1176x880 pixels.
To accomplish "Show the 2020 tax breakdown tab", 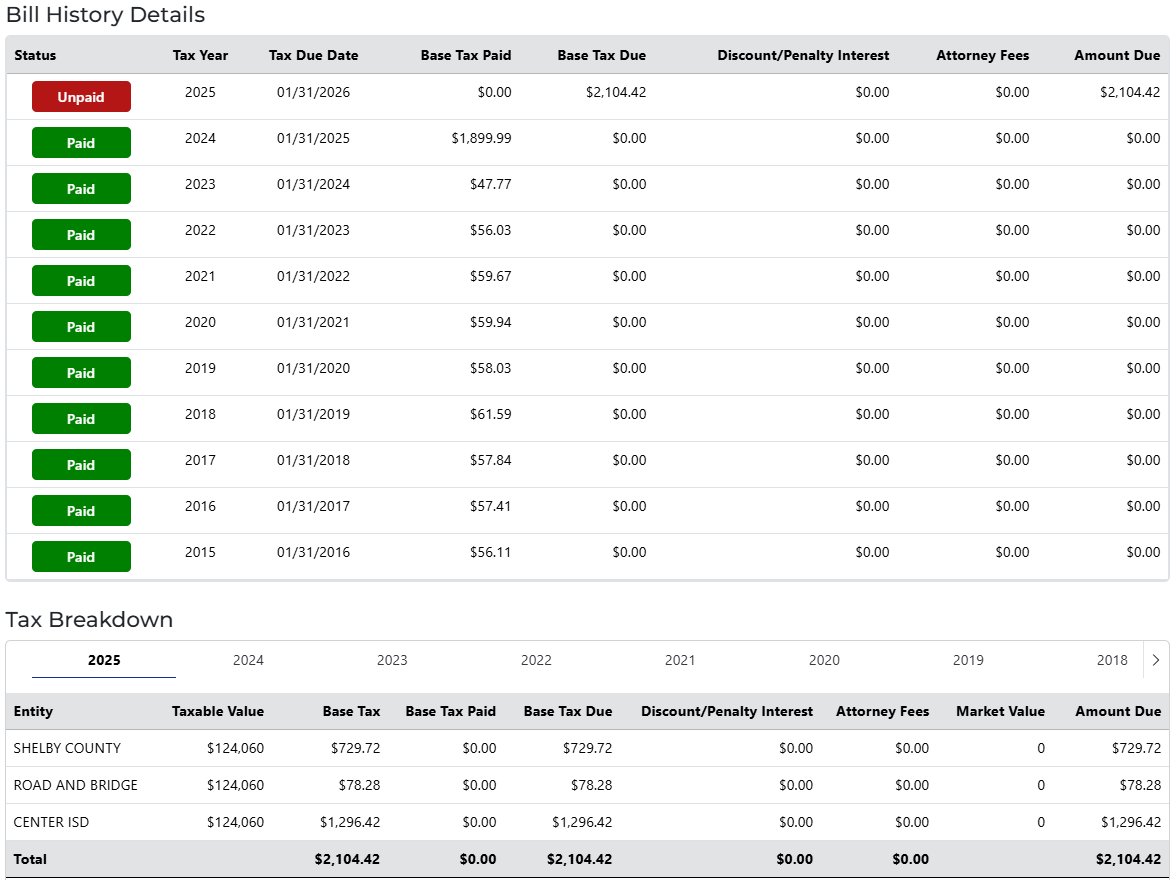I will (824, 660).
